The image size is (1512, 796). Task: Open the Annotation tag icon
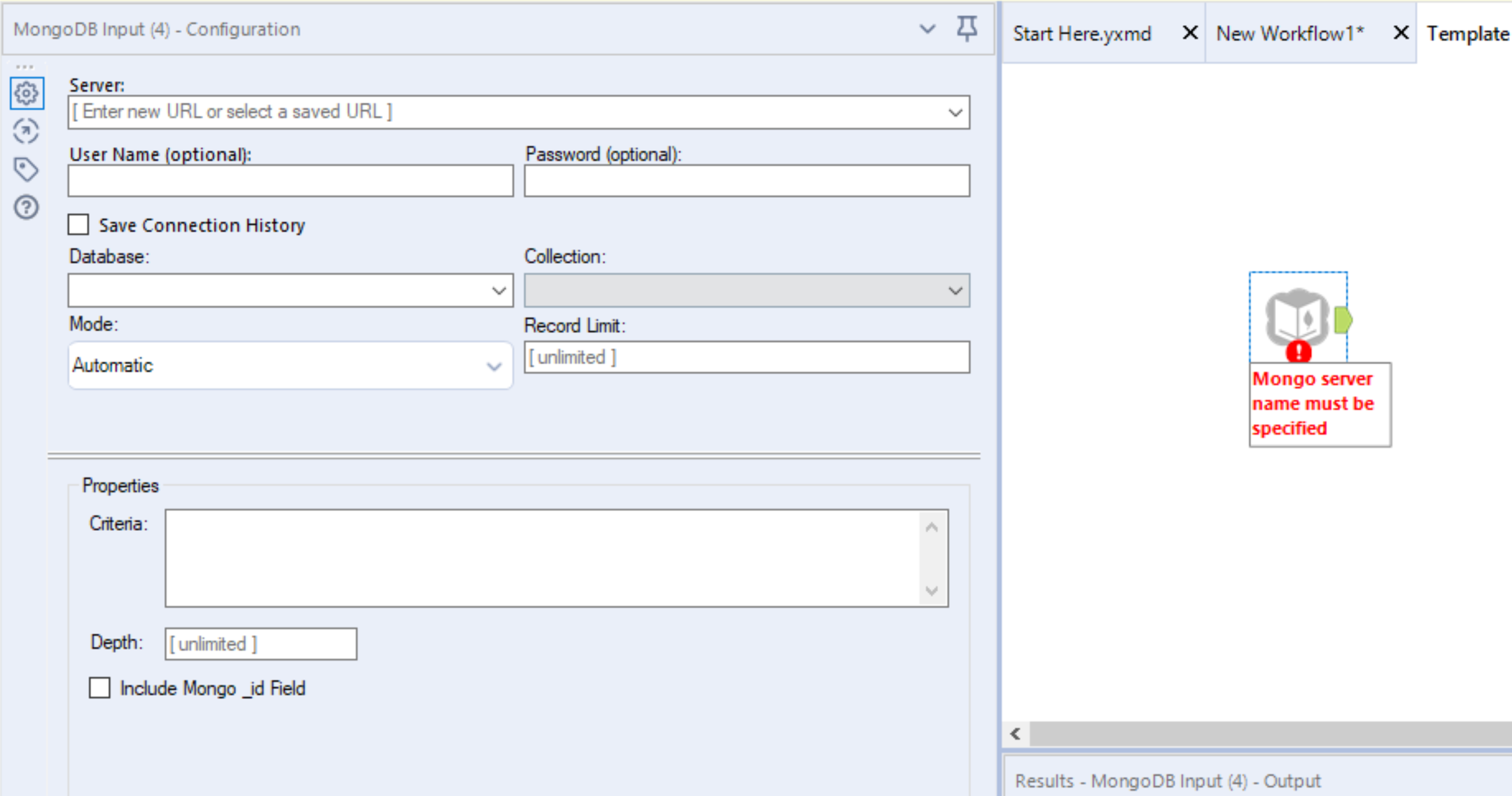tap(26, 169)
